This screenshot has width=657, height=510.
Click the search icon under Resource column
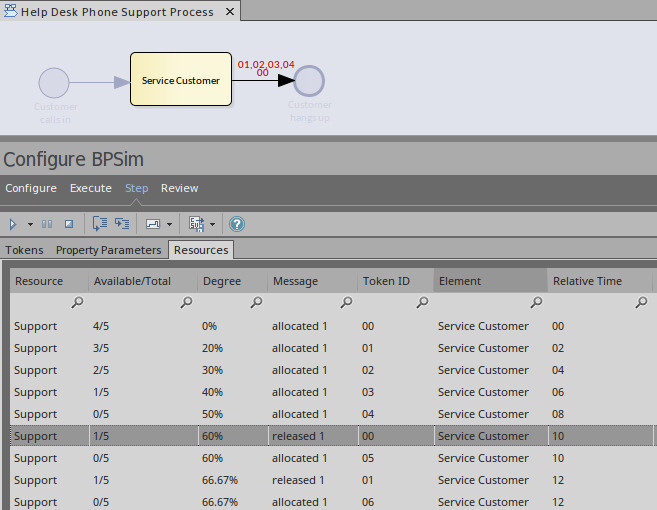pos(76,302)
